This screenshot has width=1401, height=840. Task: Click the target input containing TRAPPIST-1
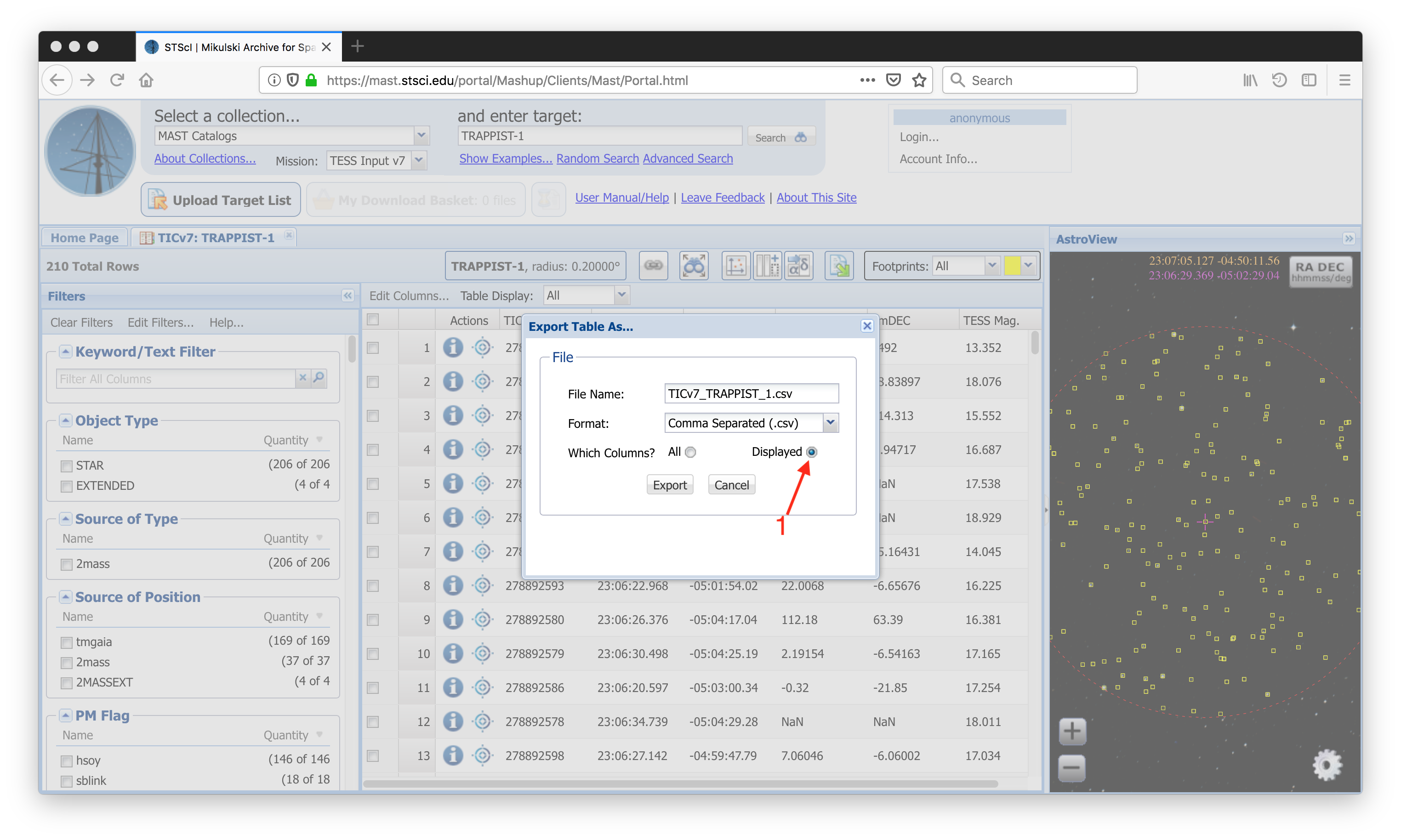tap(599, 136)
